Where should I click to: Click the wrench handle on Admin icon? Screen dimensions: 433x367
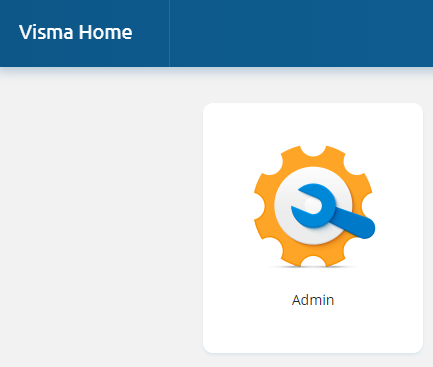(x=356, y=224)
